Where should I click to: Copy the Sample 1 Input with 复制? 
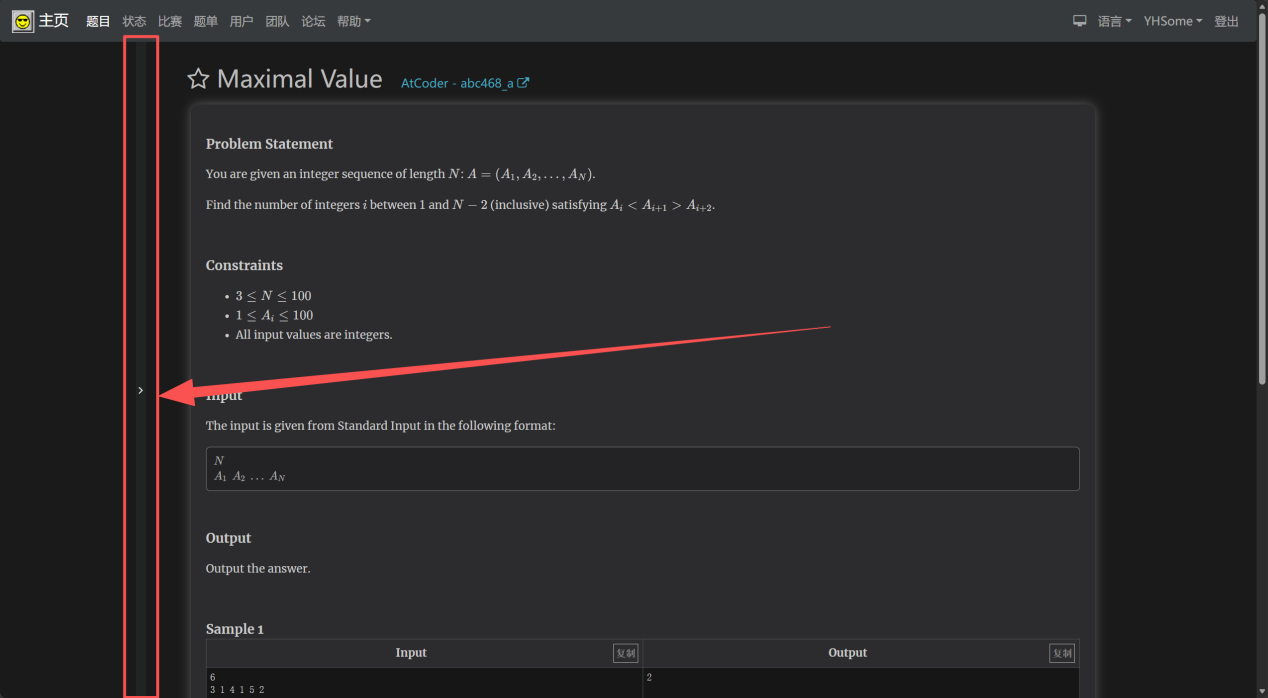(626, 653)
